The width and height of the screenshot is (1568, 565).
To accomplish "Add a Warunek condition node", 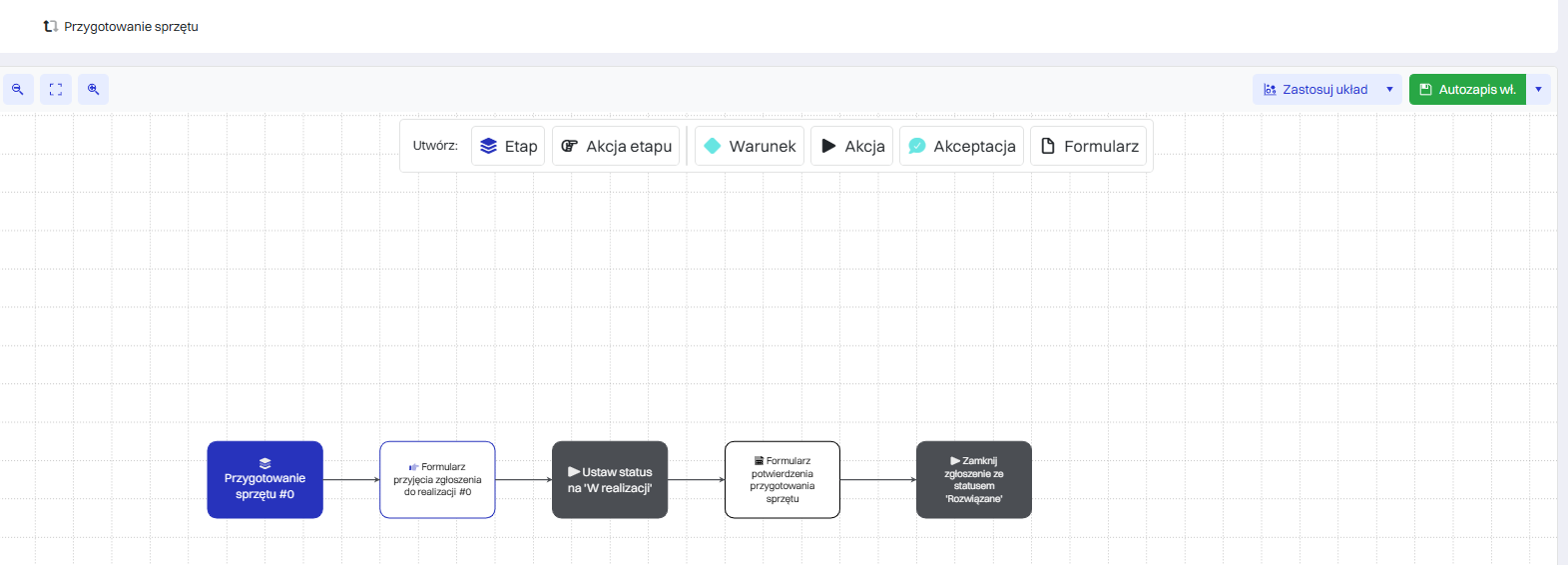I will 750,146.
